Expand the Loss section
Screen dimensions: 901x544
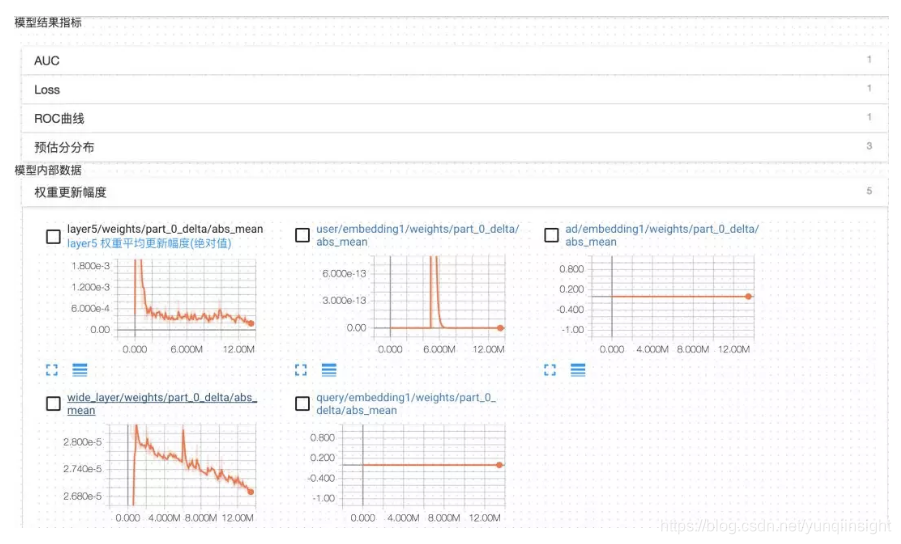[x=455, y=90]
